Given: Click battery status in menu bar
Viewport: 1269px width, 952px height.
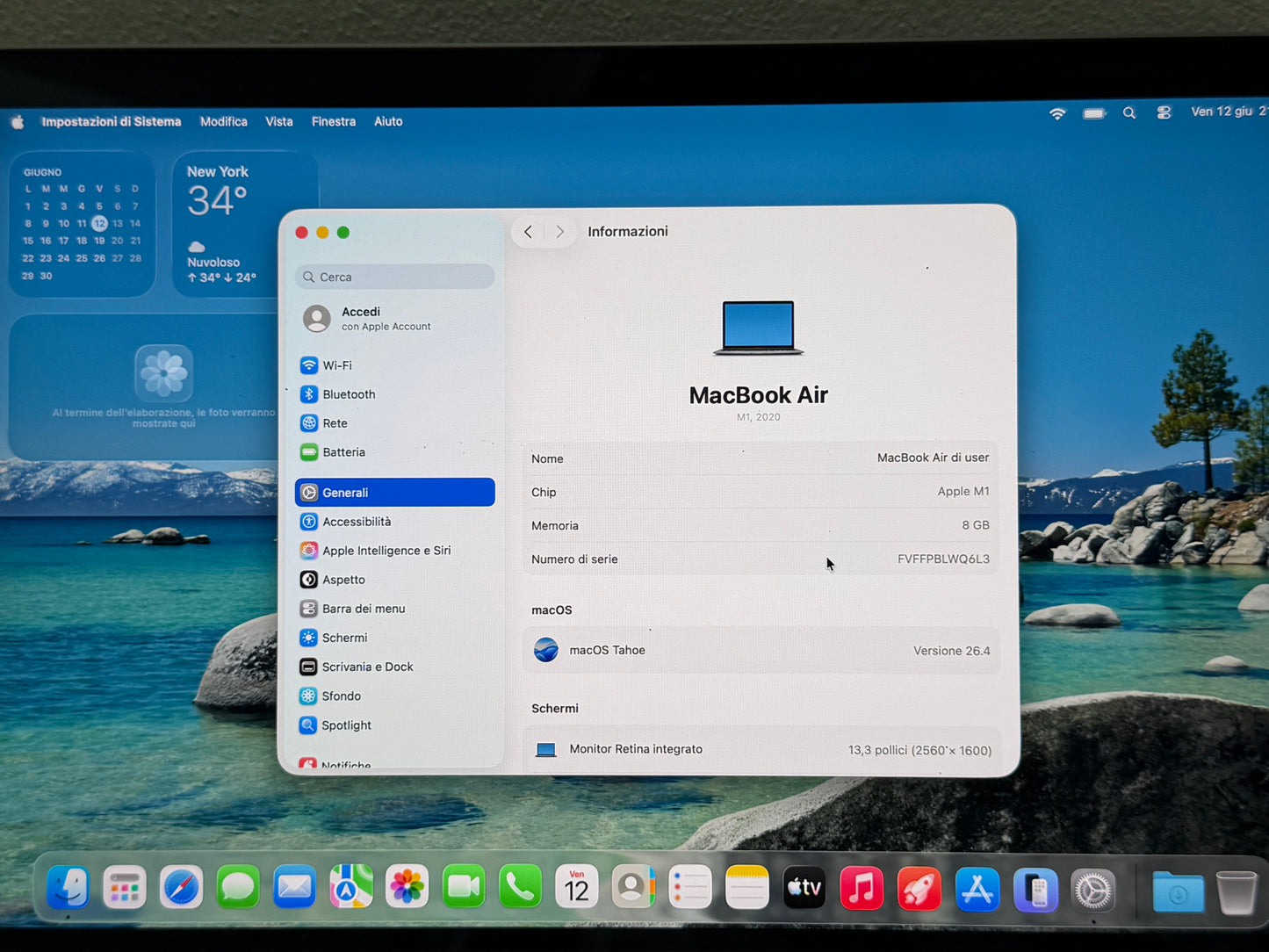Looking at the screenshot, I should (x=1094, y=113).
